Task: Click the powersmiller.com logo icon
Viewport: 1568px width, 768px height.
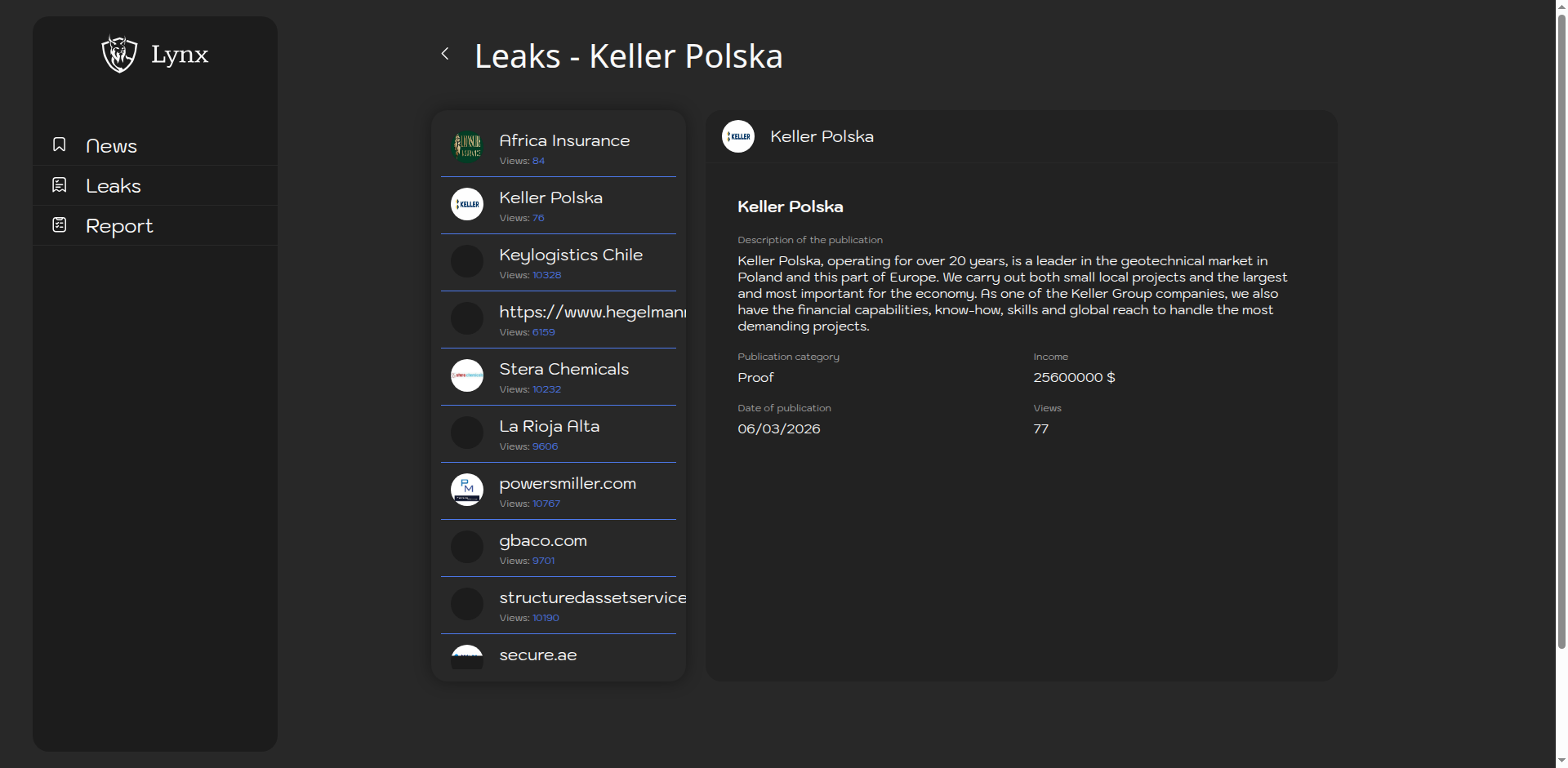Action: pyautogui.click(x=467, y=490)
